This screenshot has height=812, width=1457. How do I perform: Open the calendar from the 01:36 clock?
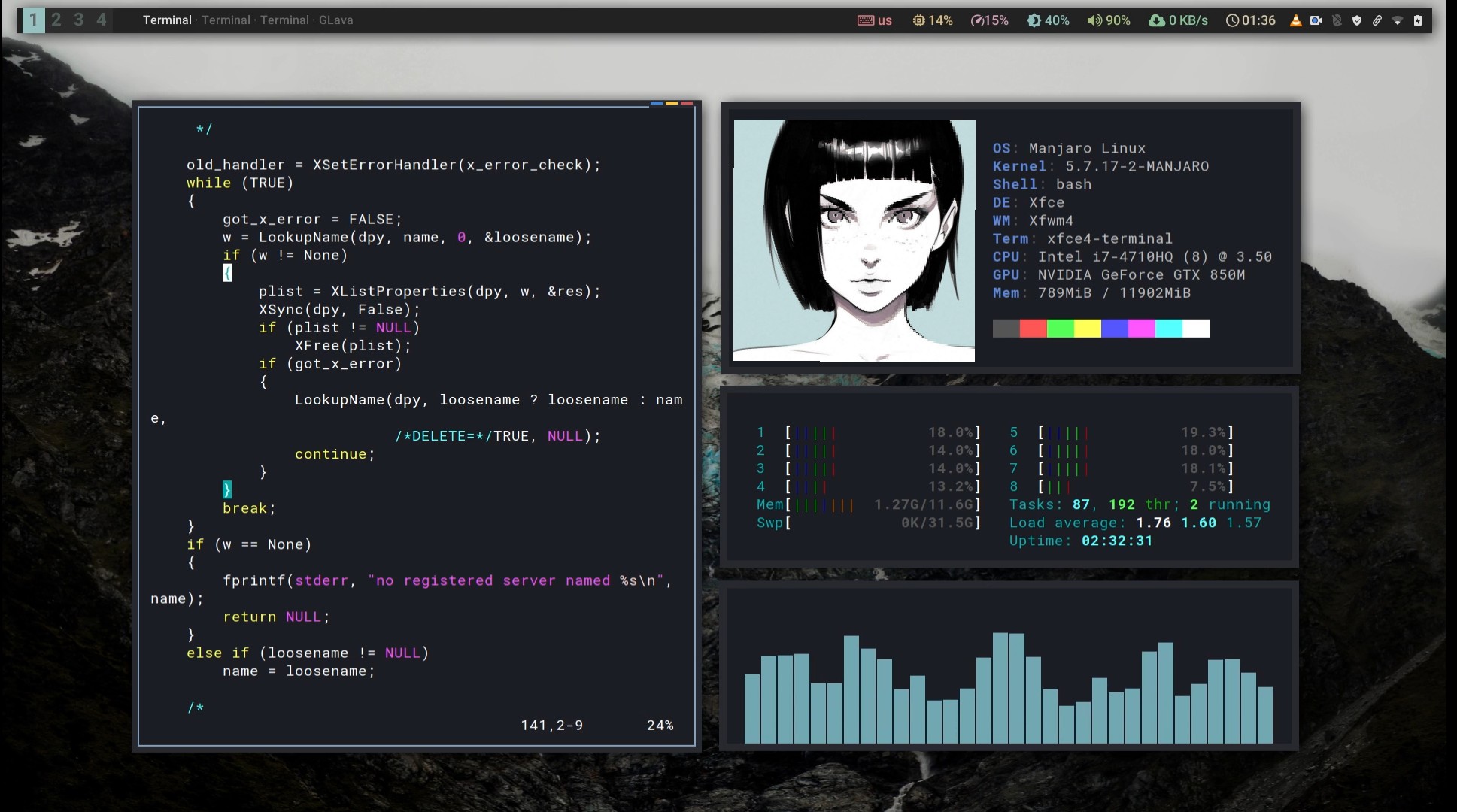click(1252, 20)
